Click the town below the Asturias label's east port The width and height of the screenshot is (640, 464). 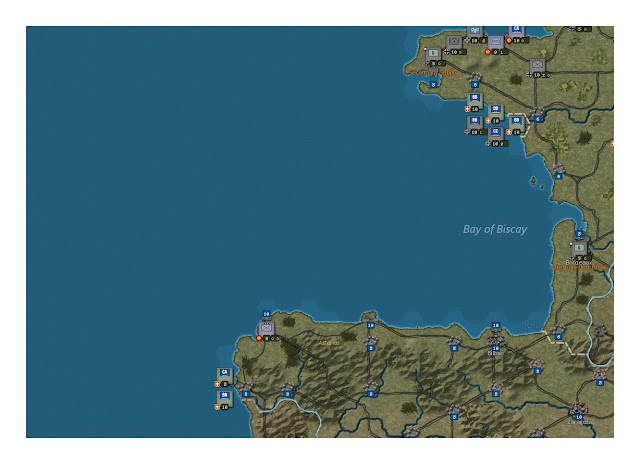coord(371,341)
